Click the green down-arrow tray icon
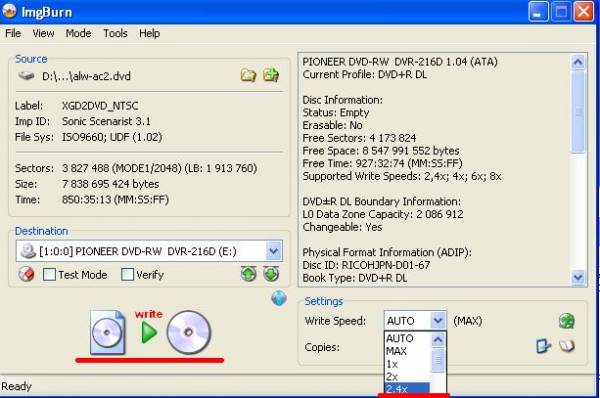This screenshot has height=398, width=600. [271, 274]
